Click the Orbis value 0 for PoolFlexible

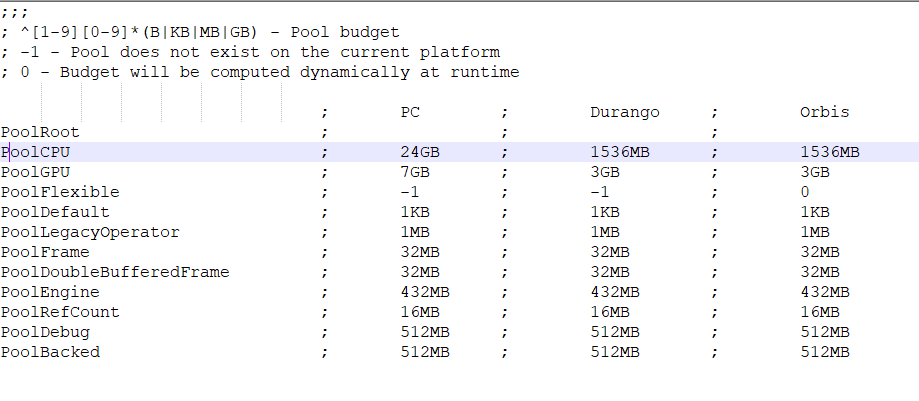click(x=805, y=192)
